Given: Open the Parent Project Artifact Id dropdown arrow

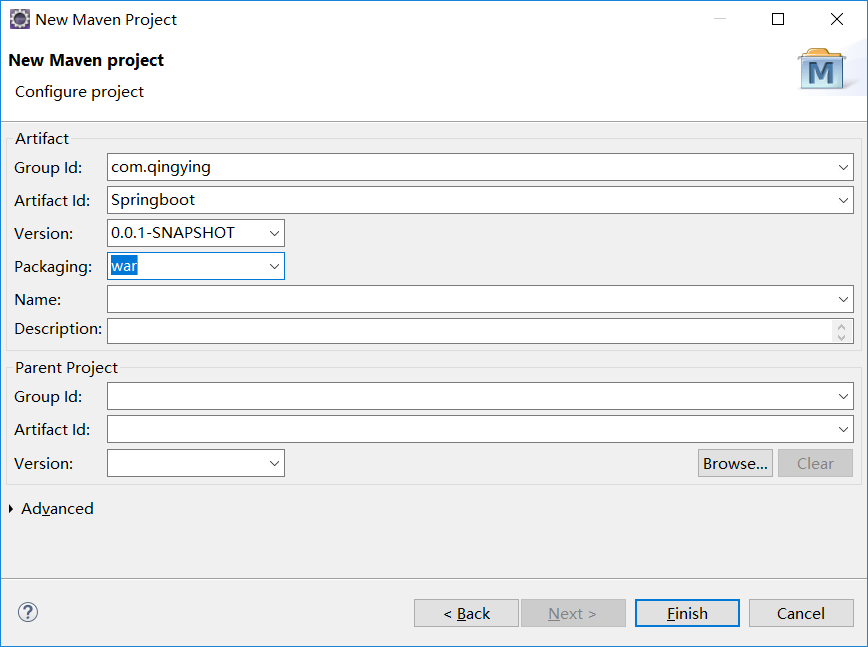Looking at the screenshot, I should click(843, 429).
